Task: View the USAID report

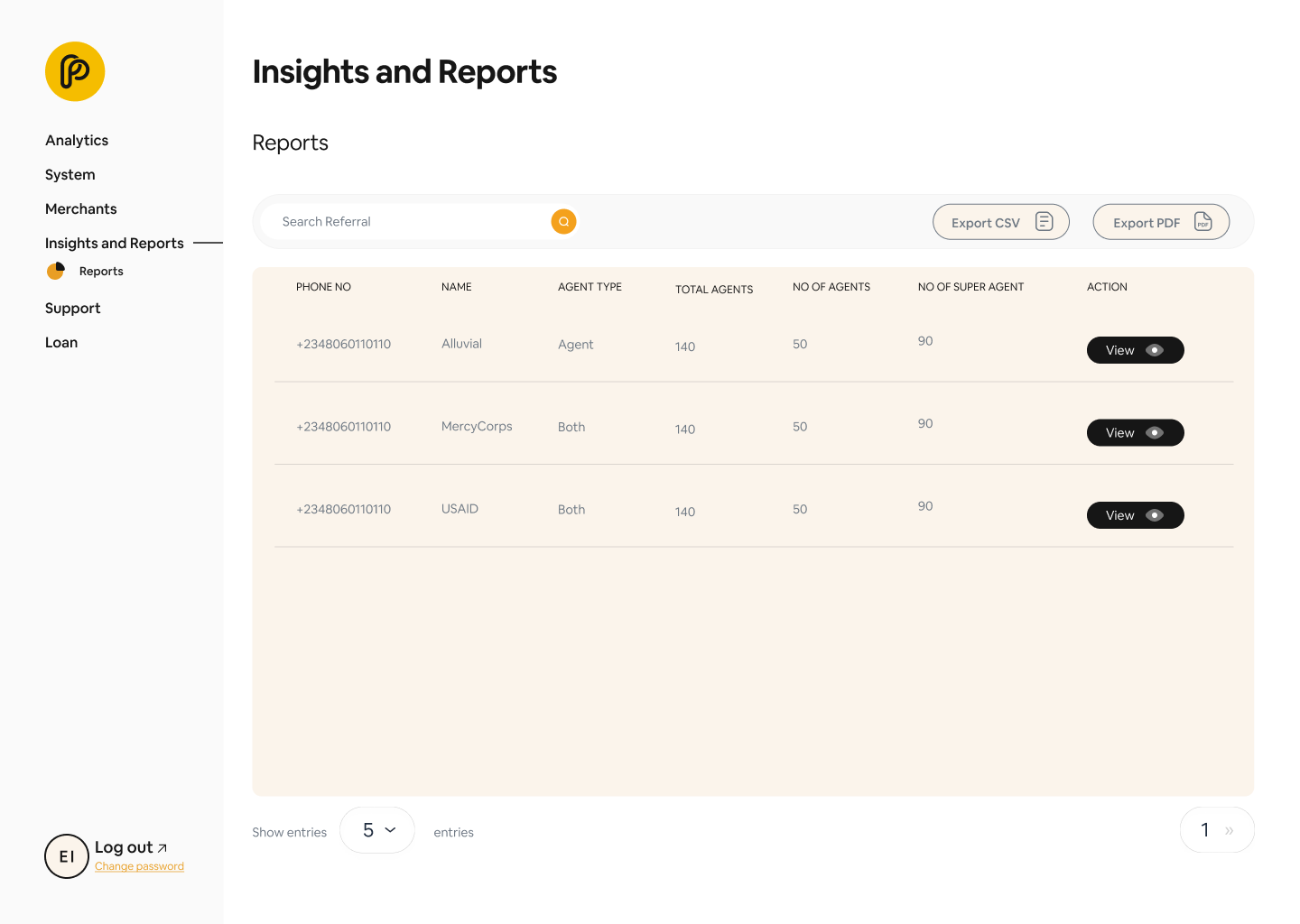Action: [1136, 515]
